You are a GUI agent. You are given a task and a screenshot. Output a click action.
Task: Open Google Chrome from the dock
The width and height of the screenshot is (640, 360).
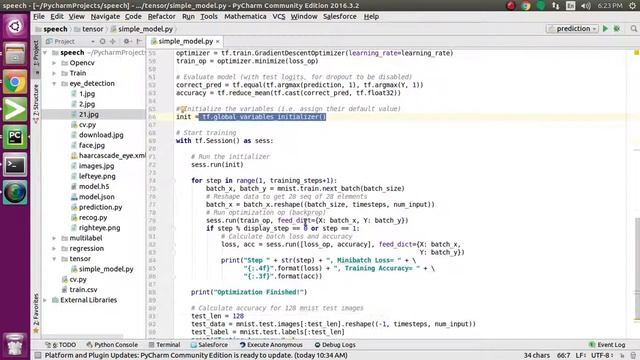click(15, 82)
